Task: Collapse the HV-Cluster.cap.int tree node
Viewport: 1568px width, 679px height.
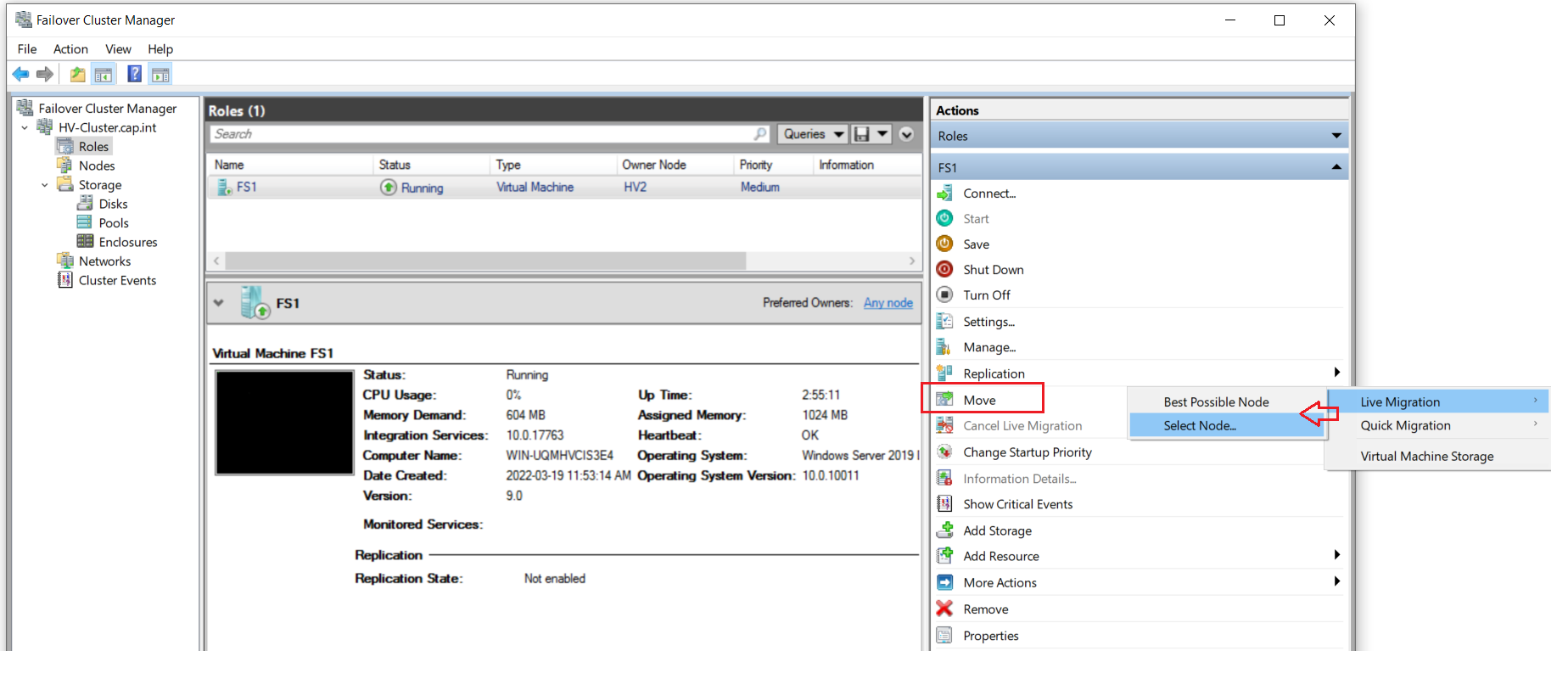Action: click(x=25, y=128)
